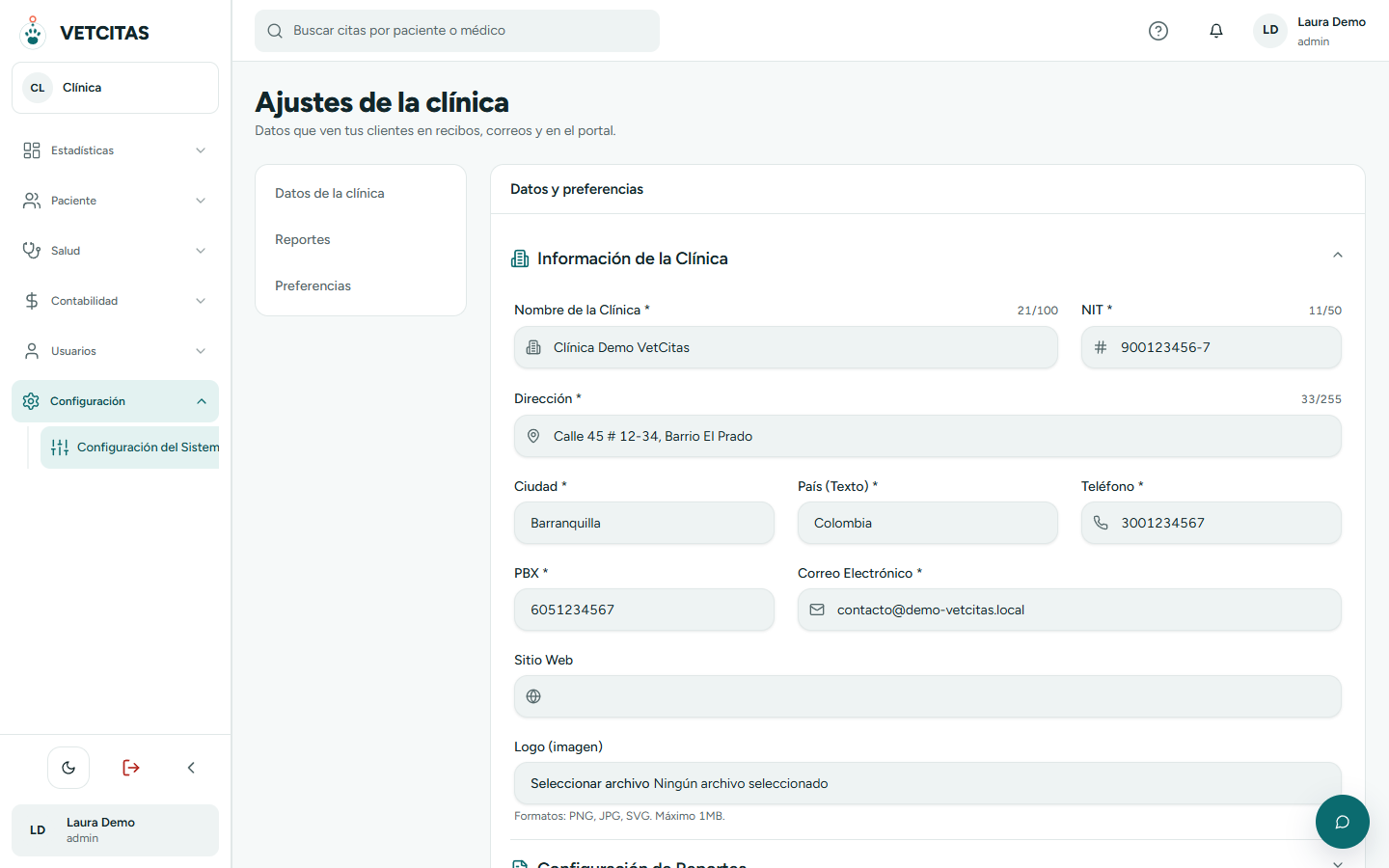Click the Salud stethoscope icon
The height and width of the screenshot is (868, 1389).
coord(32,251)
